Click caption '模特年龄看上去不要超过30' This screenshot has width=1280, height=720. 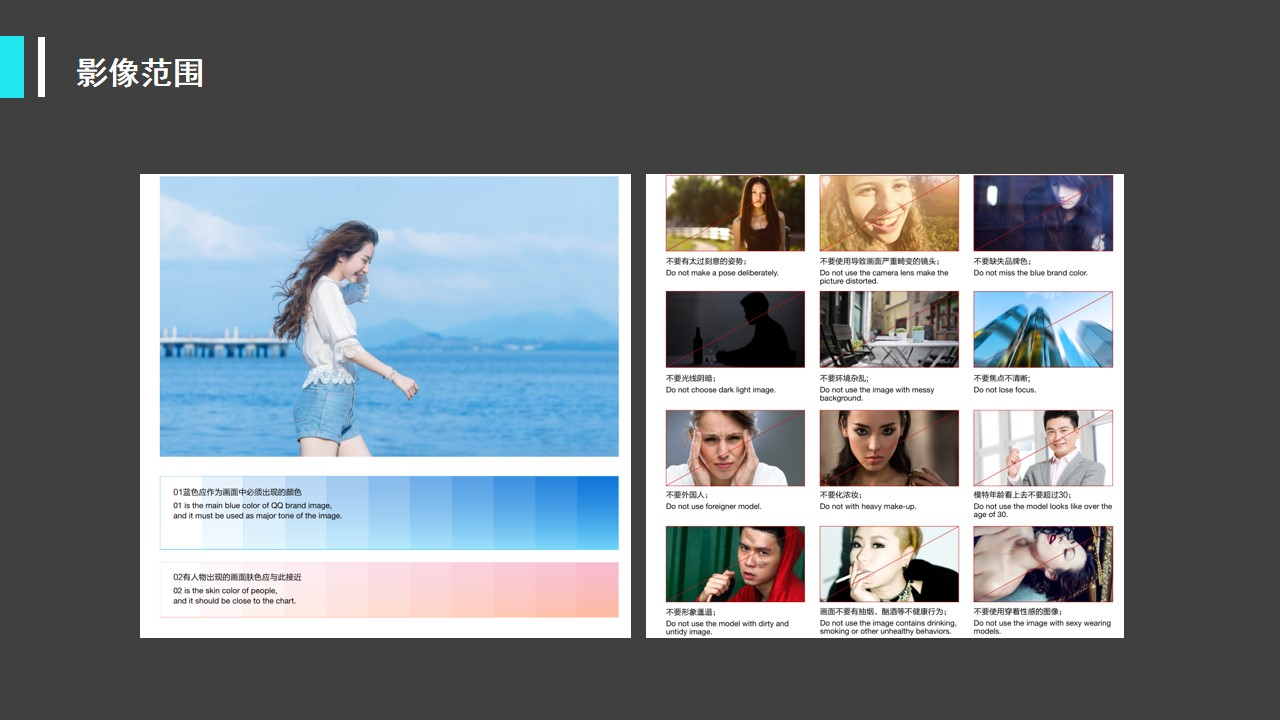(x=1023, y=495)
